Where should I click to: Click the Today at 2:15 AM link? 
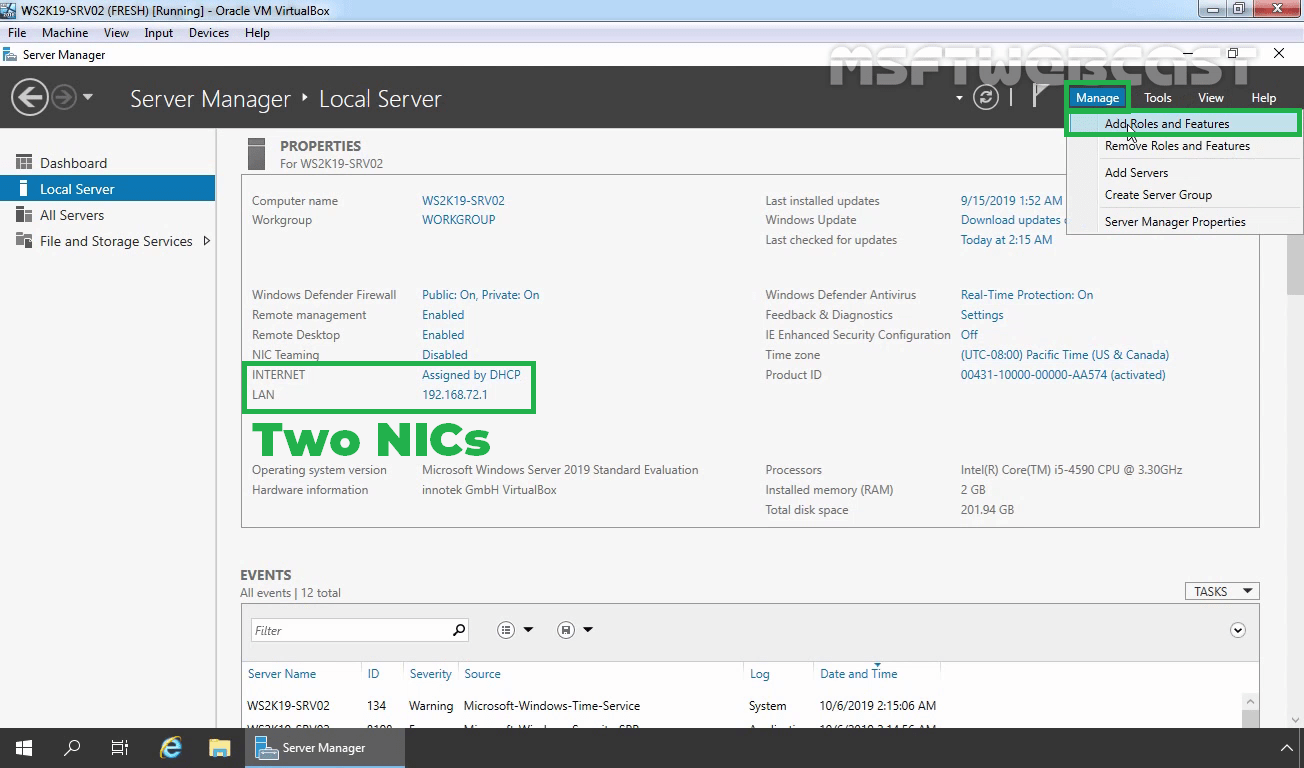[x=1006, y=240]
